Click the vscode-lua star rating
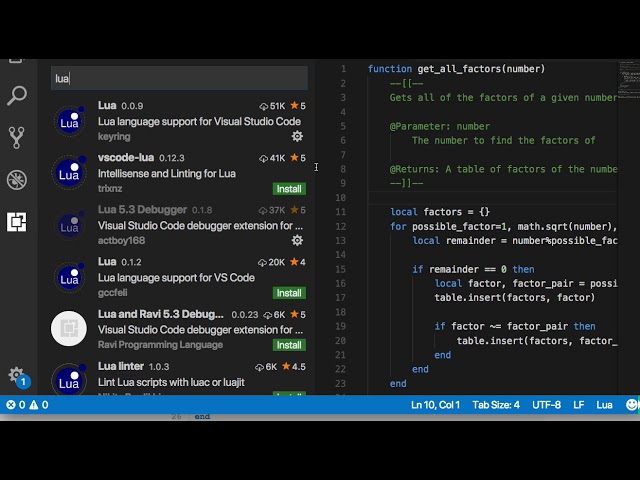Viewport: 640px width, 480px height. point(298,158)
